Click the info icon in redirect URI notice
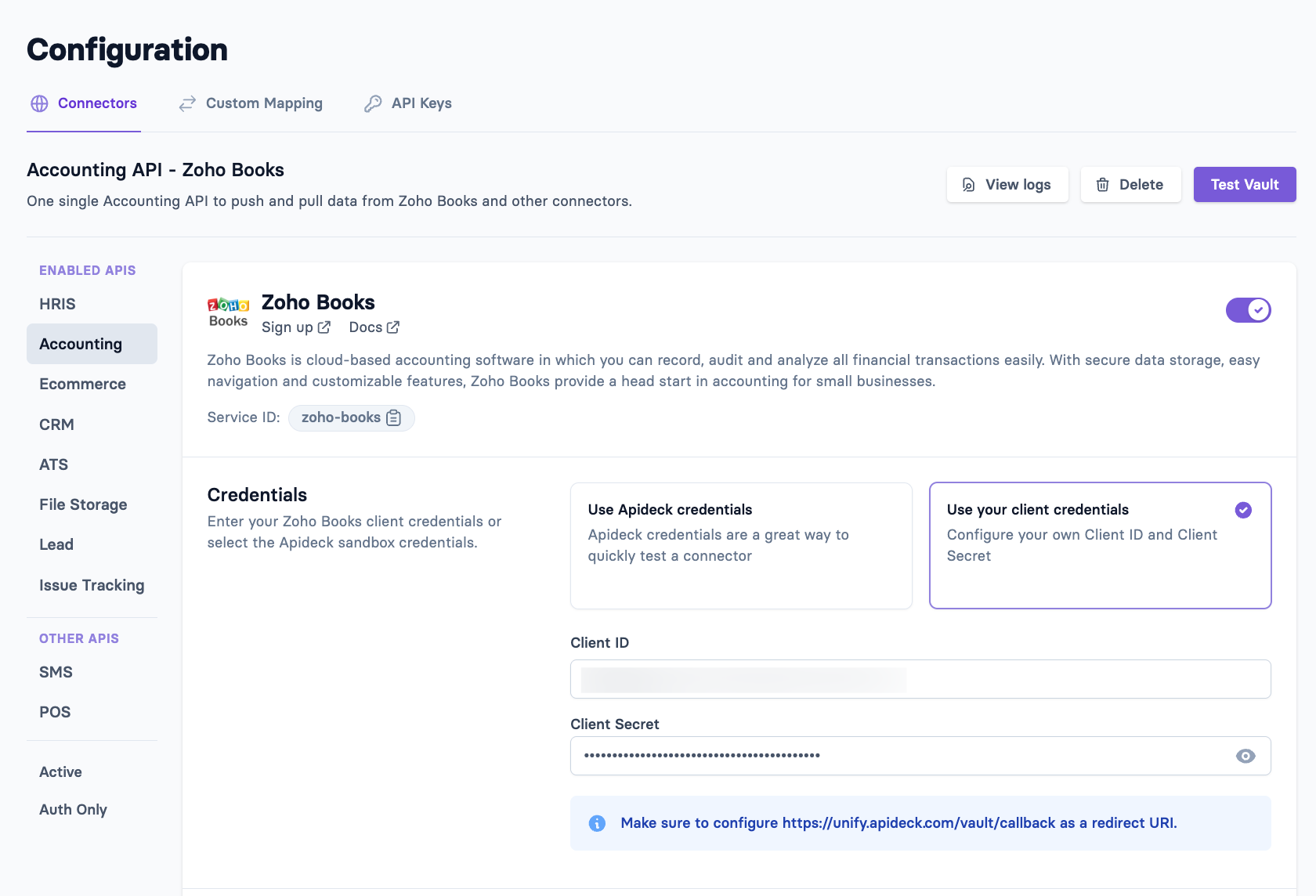Screen dimensions: 1316x896 pos(597,823)
